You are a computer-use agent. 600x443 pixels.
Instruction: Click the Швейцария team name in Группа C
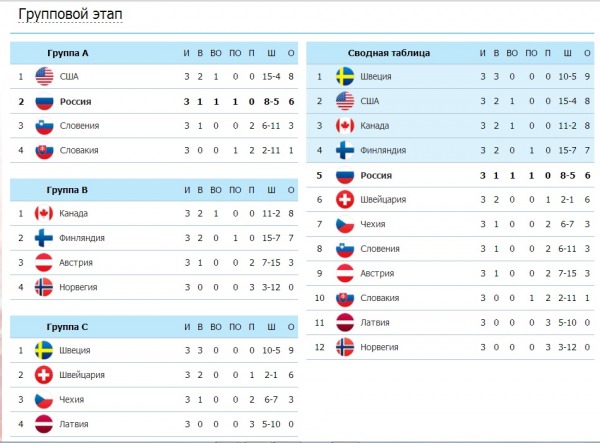click(82, 375)
